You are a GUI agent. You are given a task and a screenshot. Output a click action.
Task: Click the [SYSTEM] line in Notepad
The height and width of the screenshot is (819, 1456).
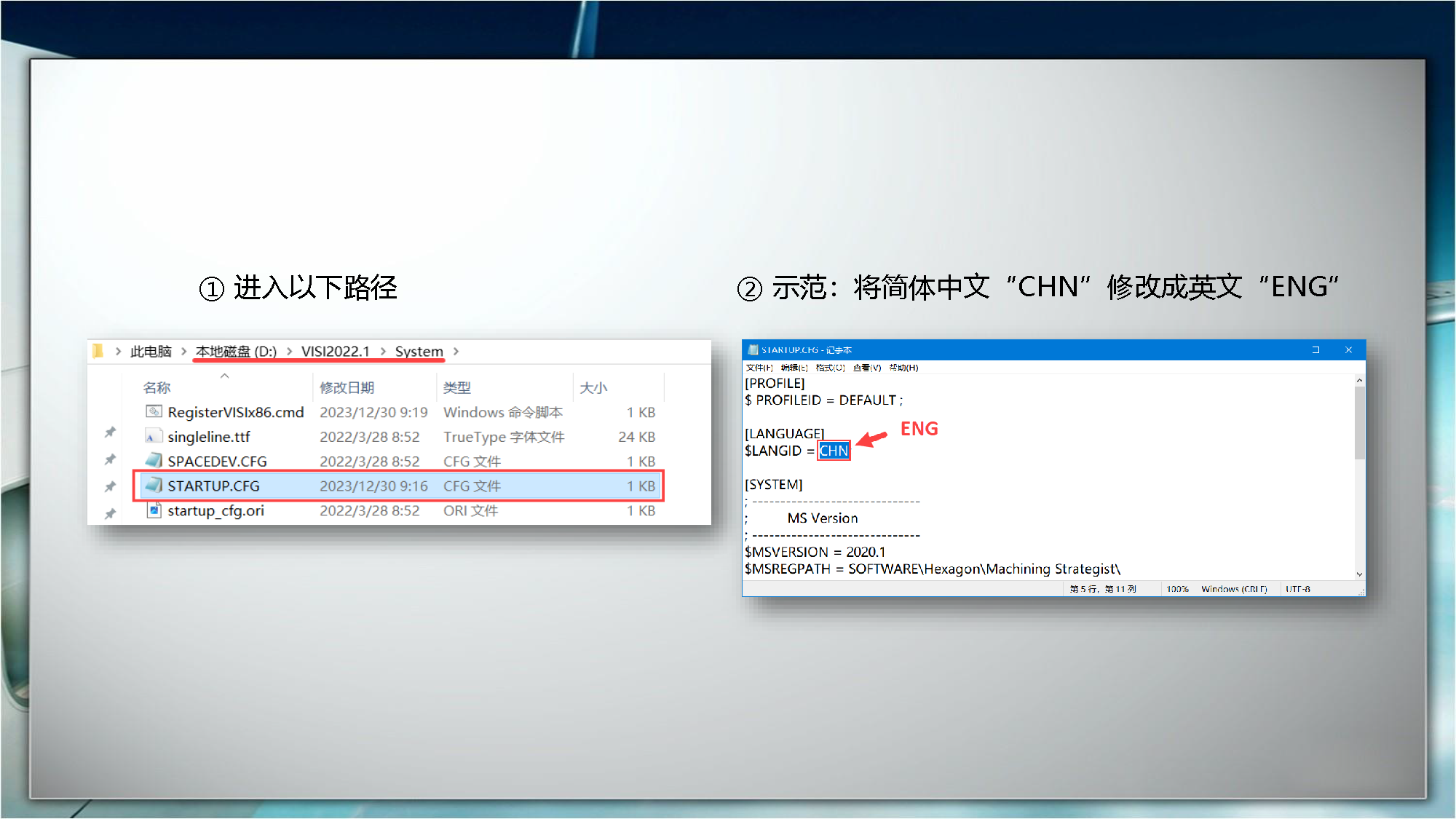[x=773, y=484]
